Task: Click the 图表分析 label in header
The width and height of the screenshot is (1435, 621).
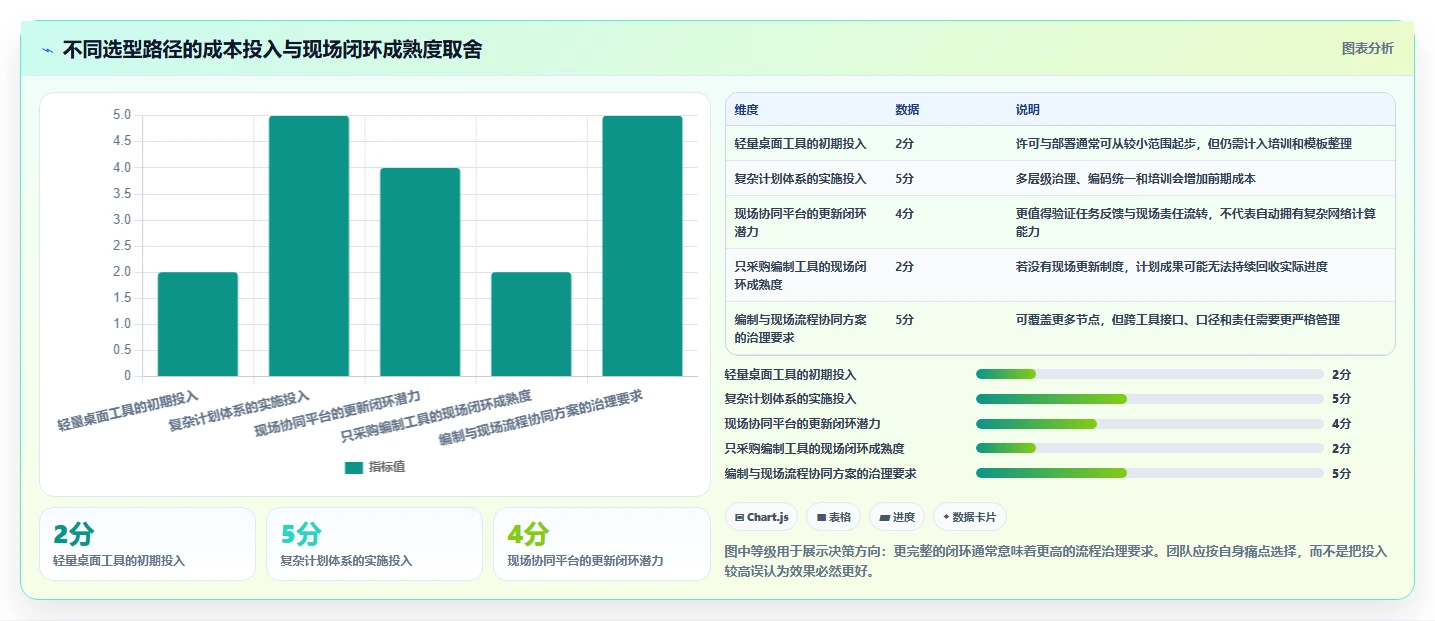Action: (x=1367, y=49)
